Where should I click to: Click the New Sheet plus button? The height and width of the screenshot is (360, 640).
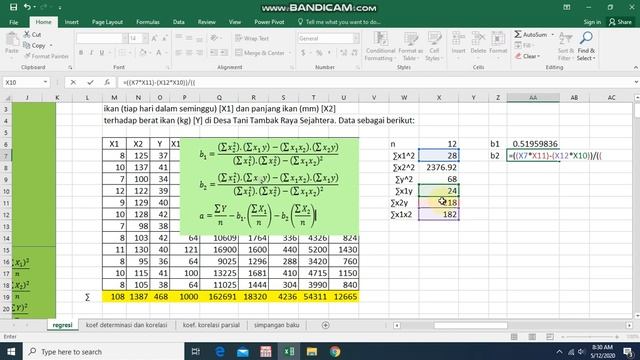325,325
